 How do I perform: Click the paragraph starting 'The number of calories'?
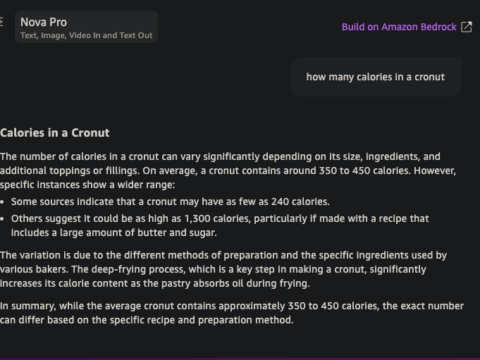point(228,170)
